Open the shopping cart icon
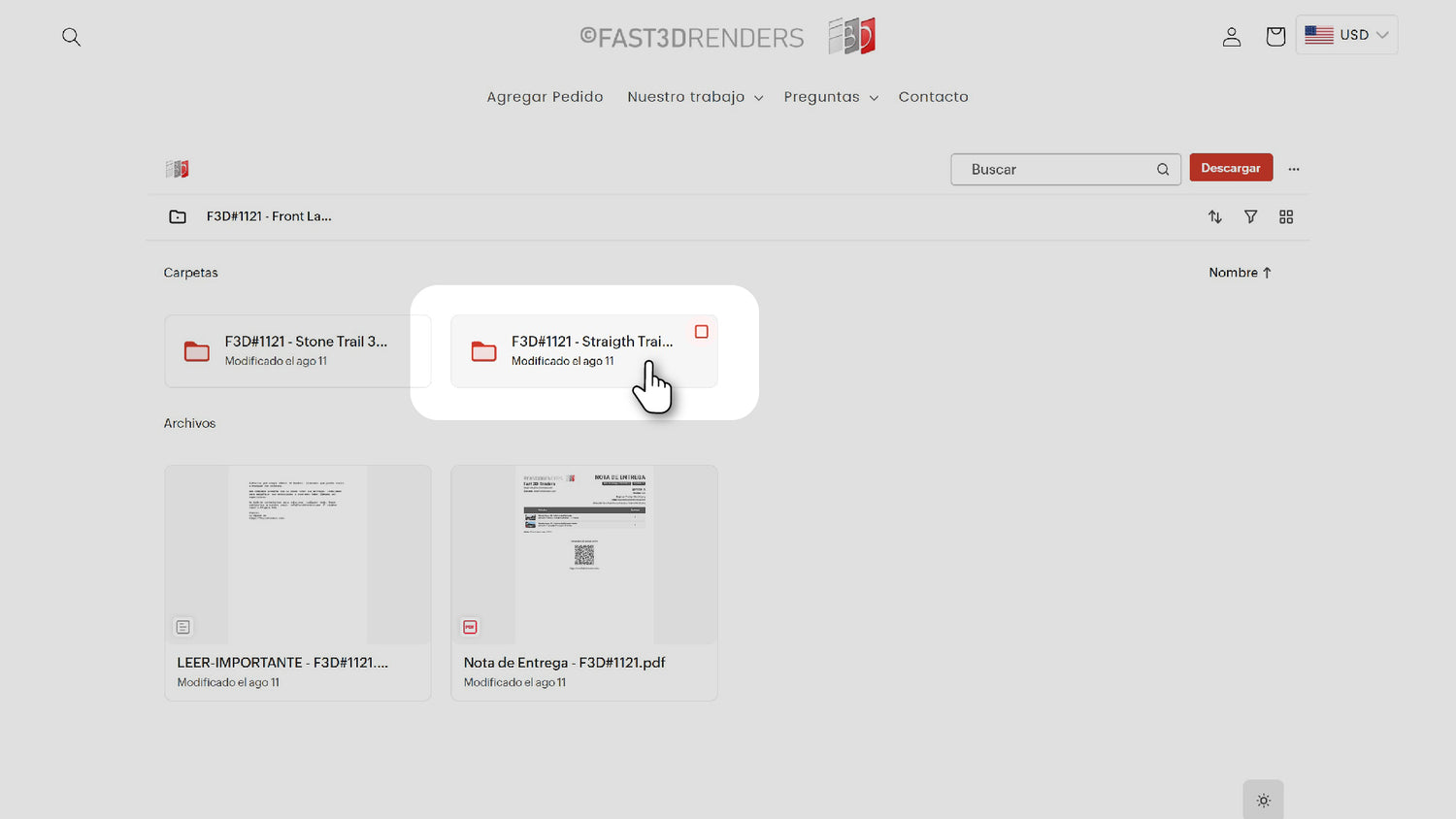Viewport: 1456px width, 819px height. point(1275,37)
